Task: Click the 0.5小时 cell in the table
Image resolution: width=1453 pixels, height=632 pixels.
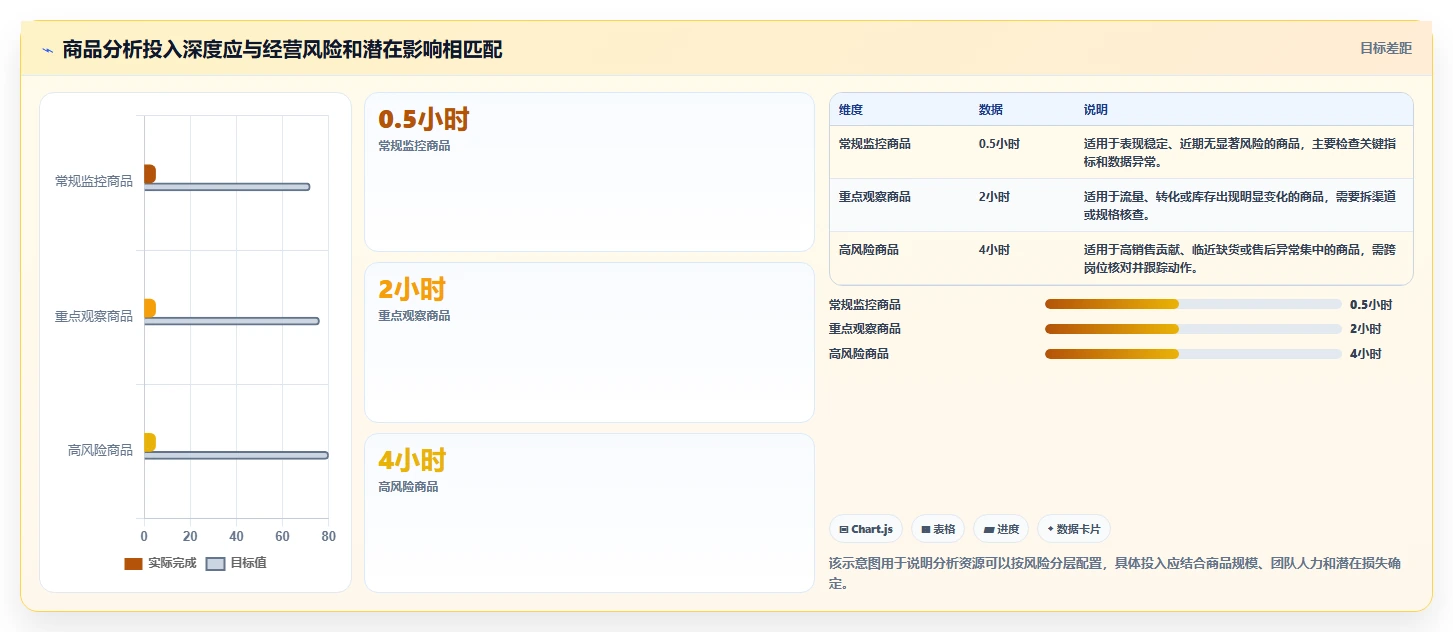Action: [x=999, y=144]
